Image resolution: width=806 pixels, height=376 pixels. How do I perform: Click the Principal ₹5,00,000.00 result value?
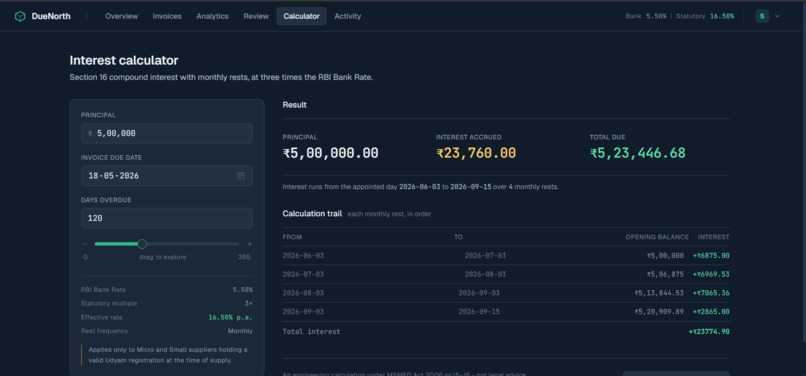[x=331, y=153]
